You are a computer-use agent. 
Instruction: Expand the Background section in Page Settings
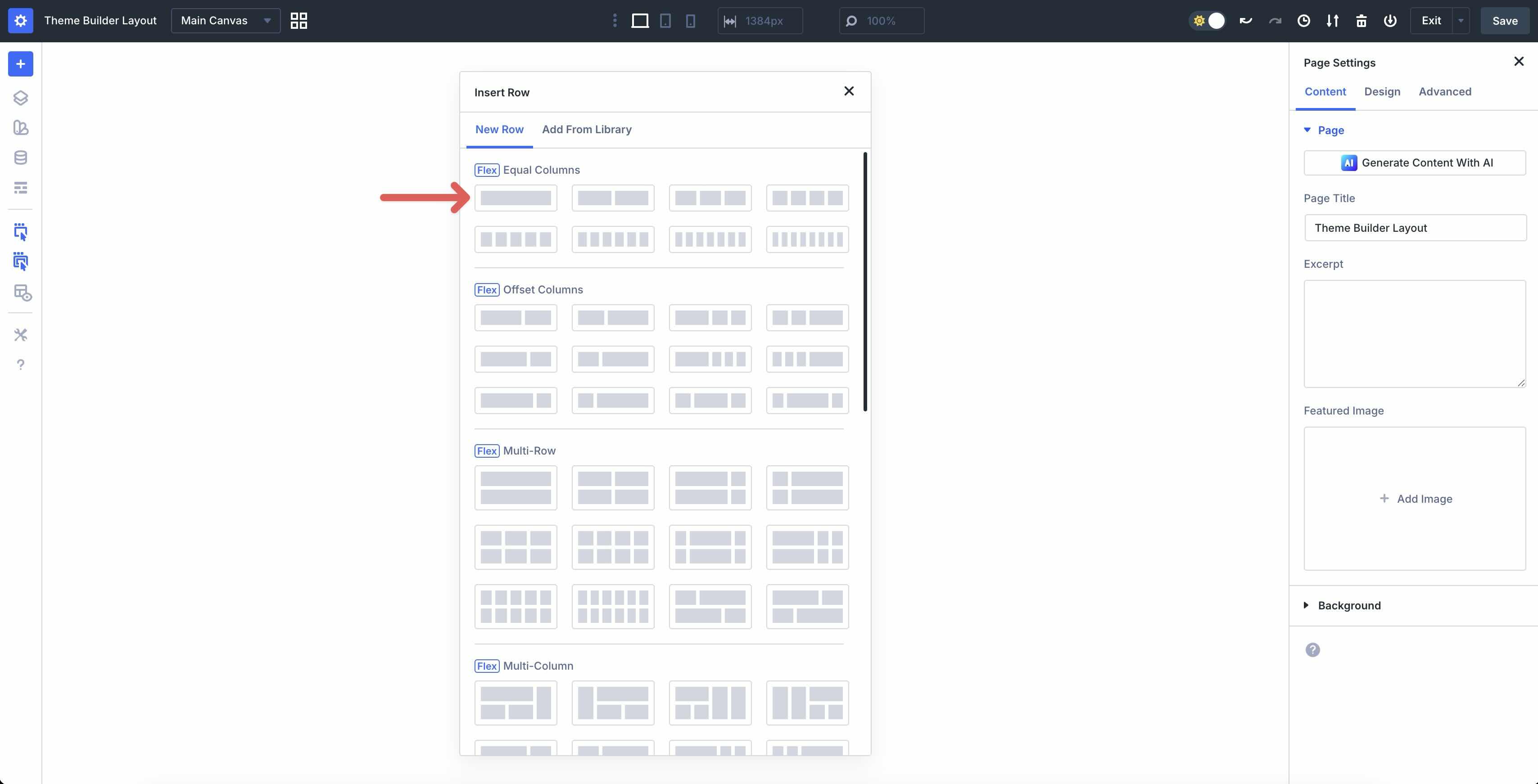[1349, 606]
